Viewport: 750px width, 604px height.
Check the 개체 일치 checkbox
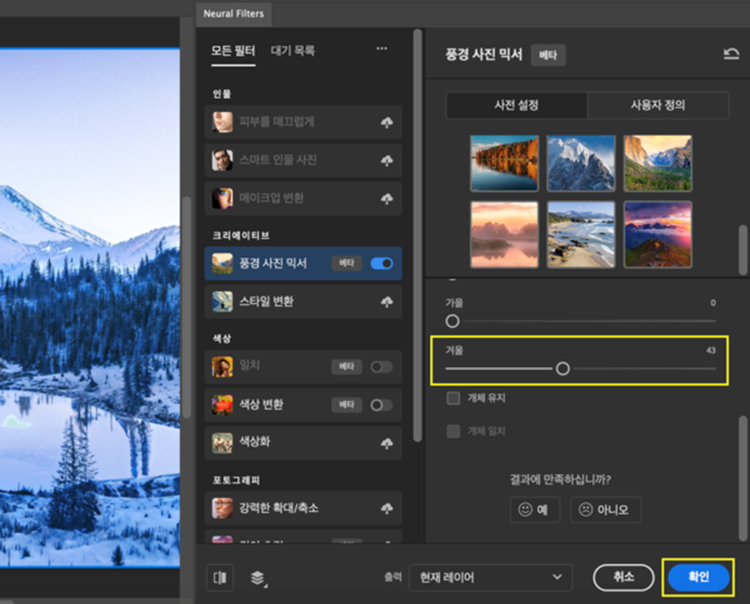coord(453,431)
